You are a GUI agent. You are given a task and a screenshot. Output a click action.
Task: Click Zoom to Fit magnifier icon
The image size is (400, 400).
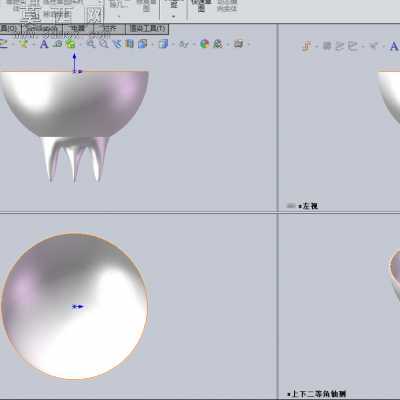pos(91,44)
